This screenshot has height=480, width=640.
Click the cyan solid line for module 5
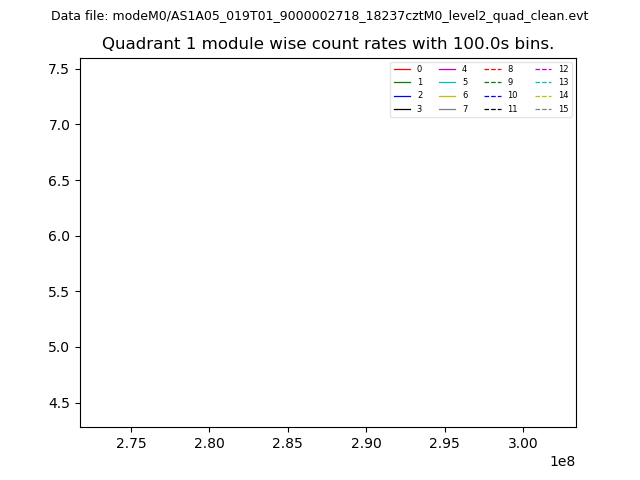tap(447, 82)
